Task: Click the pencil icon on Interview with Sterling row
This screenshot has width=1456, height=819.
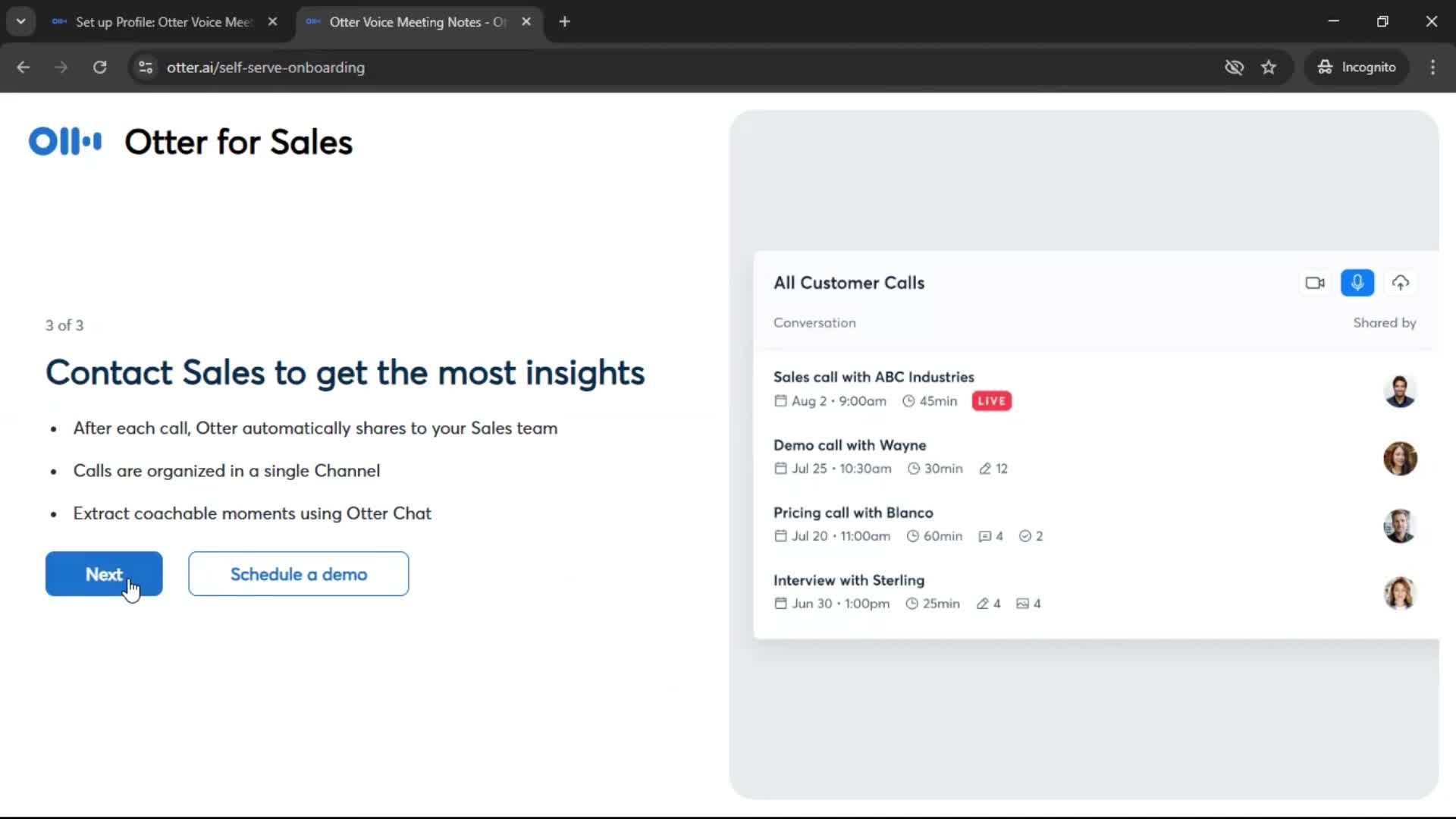Action: (x=983, y=604)
